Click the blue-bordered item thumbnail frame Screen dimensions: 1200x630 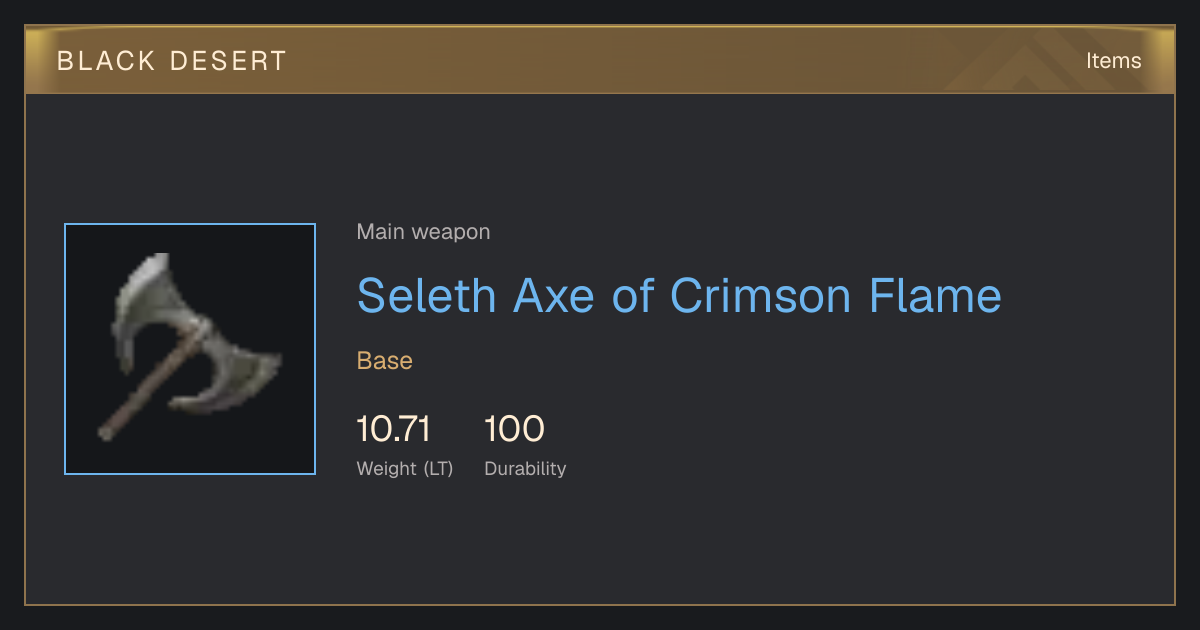[x=190, y=349]
